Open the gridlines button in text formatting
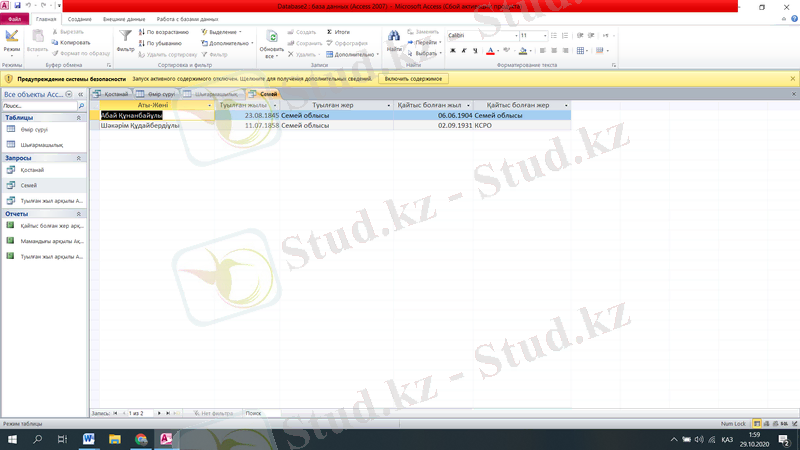Viewport: 800px width, 450px height. pos(581,51)
